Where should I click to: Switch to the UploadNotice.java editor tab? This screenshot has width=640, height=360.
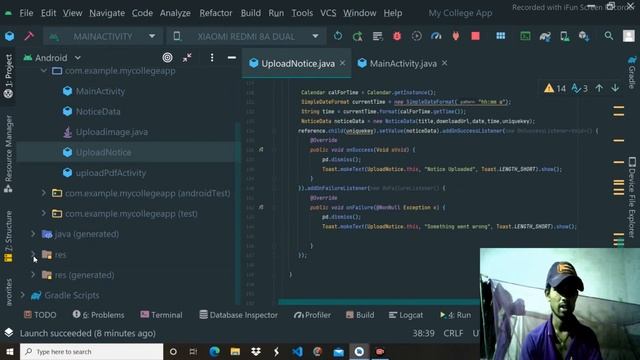click(298, 63)
